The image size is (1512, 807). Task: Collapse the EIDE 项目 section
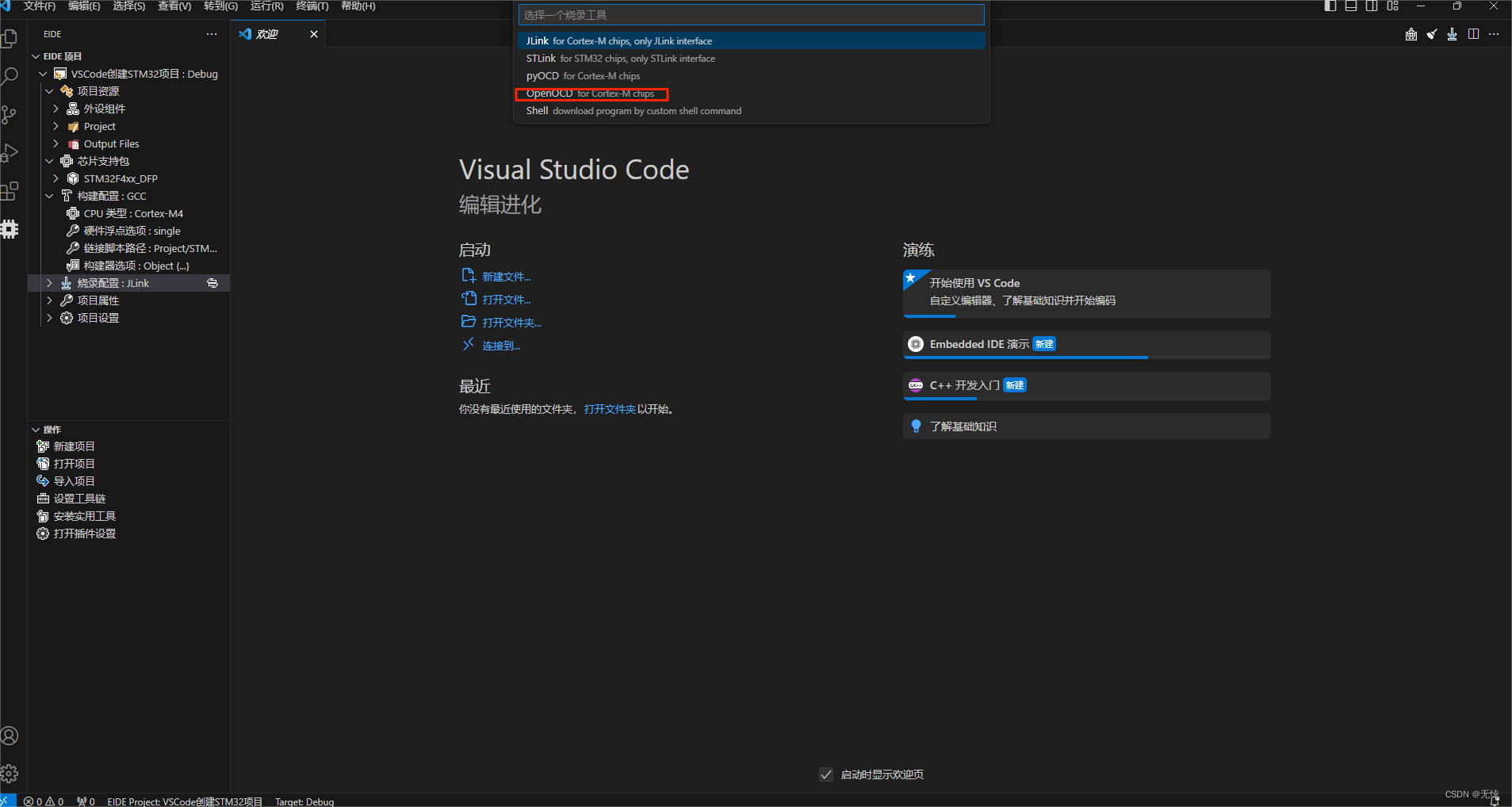click(36, 56)
